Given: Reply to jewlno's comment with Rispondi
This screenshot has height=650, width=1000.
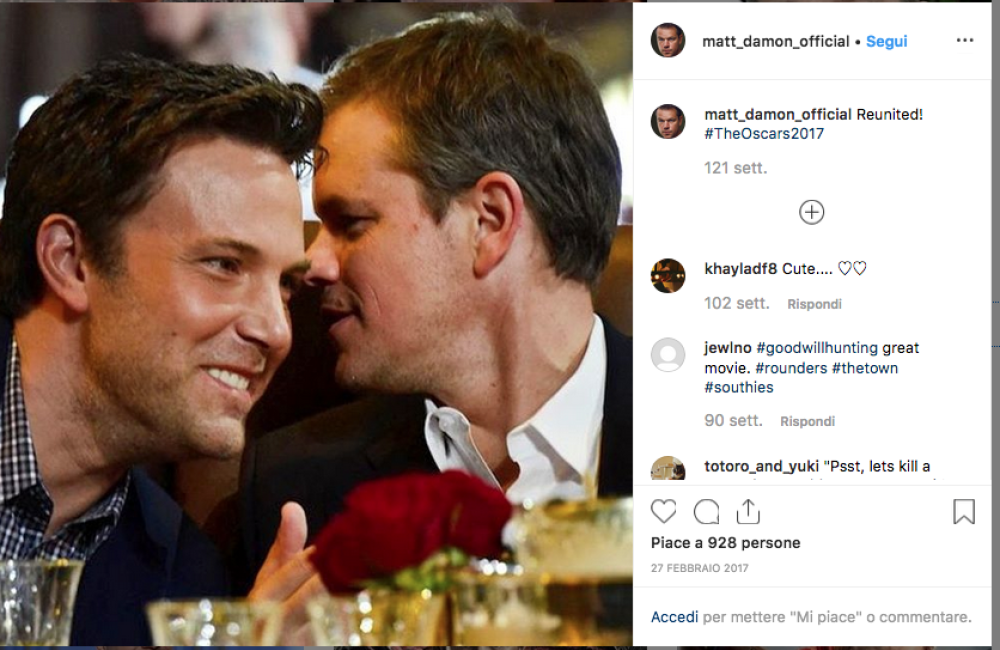Looking at the screenshot, I should (807, 422).
